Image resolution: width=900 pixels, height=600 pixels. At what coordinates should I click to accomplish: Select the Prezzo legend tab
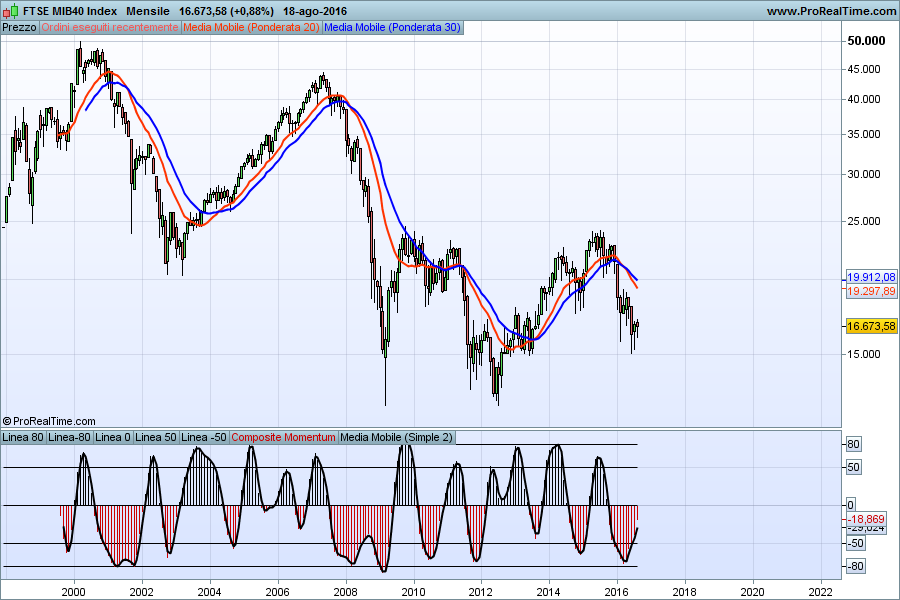[20, 28]
